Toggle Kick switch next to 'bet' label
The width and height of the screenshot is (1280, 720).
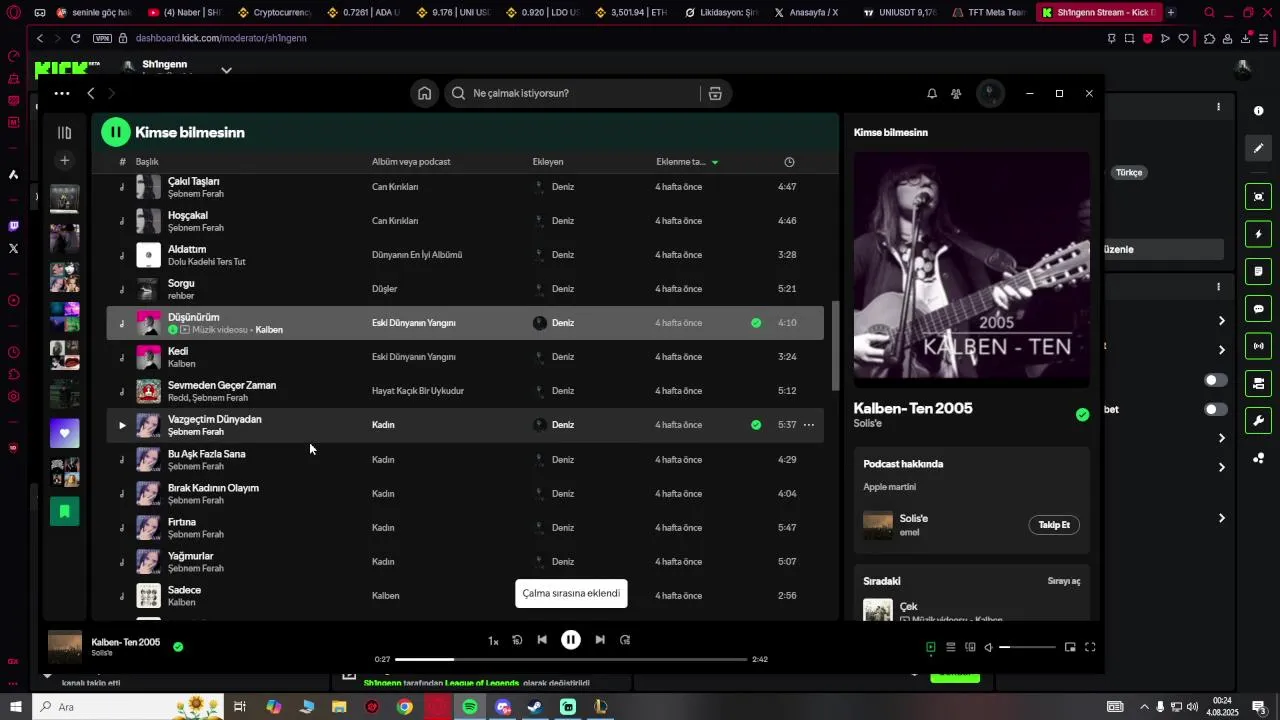tap(1216, 409)
